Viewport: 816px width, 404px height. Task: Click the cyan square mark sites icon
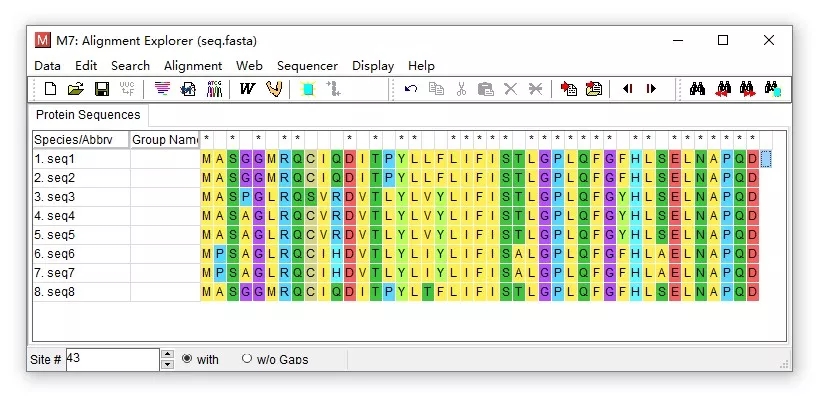[308, 89]
